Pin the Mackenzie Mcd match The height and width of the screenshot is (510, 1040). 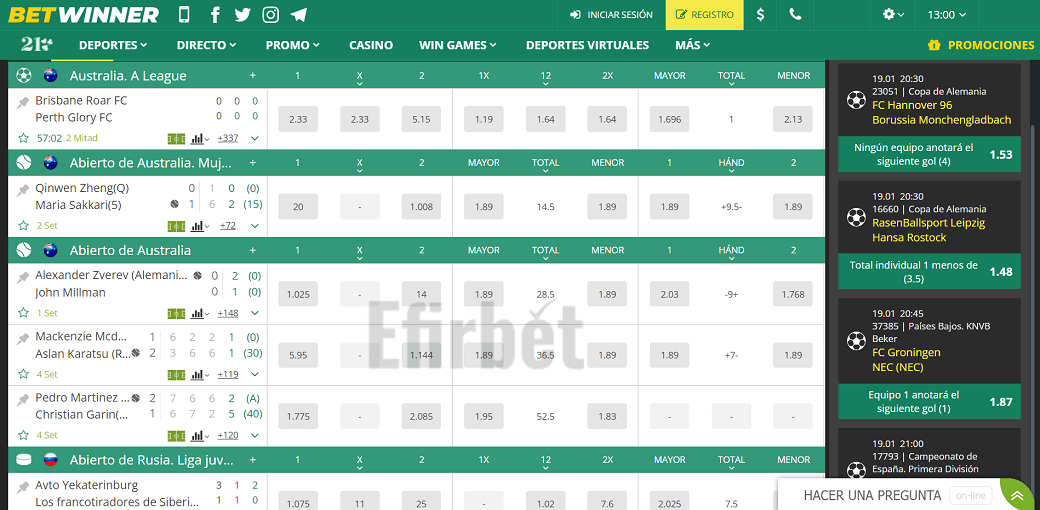pyautogui.click(x=24, y=338)
